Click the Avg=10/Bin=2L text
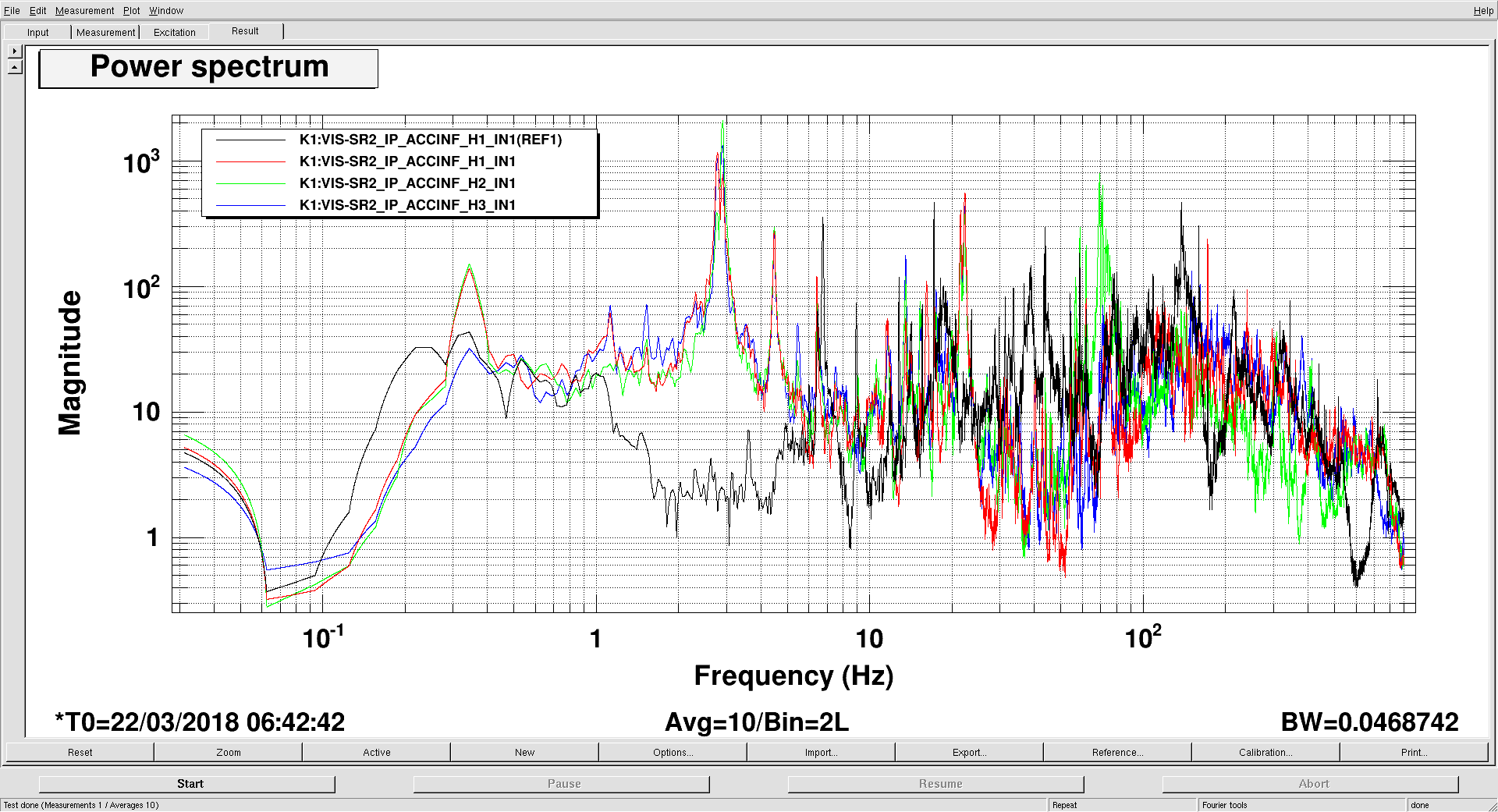The width and height of the screenshot is (1498, 812). [x=757, y=722]
